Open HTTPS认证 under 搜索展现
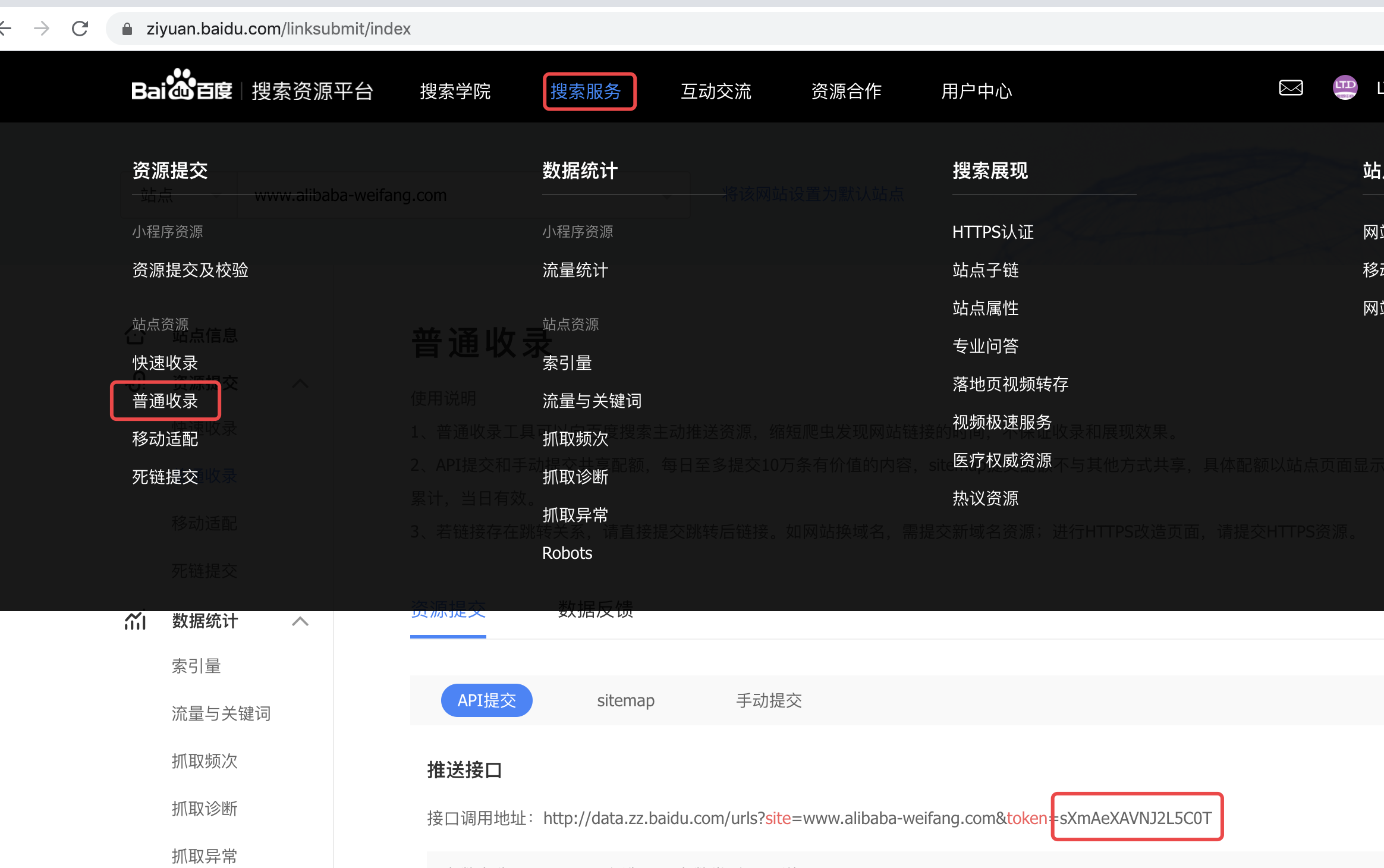The image size is (1384, 868). click(x=993, y=232)
